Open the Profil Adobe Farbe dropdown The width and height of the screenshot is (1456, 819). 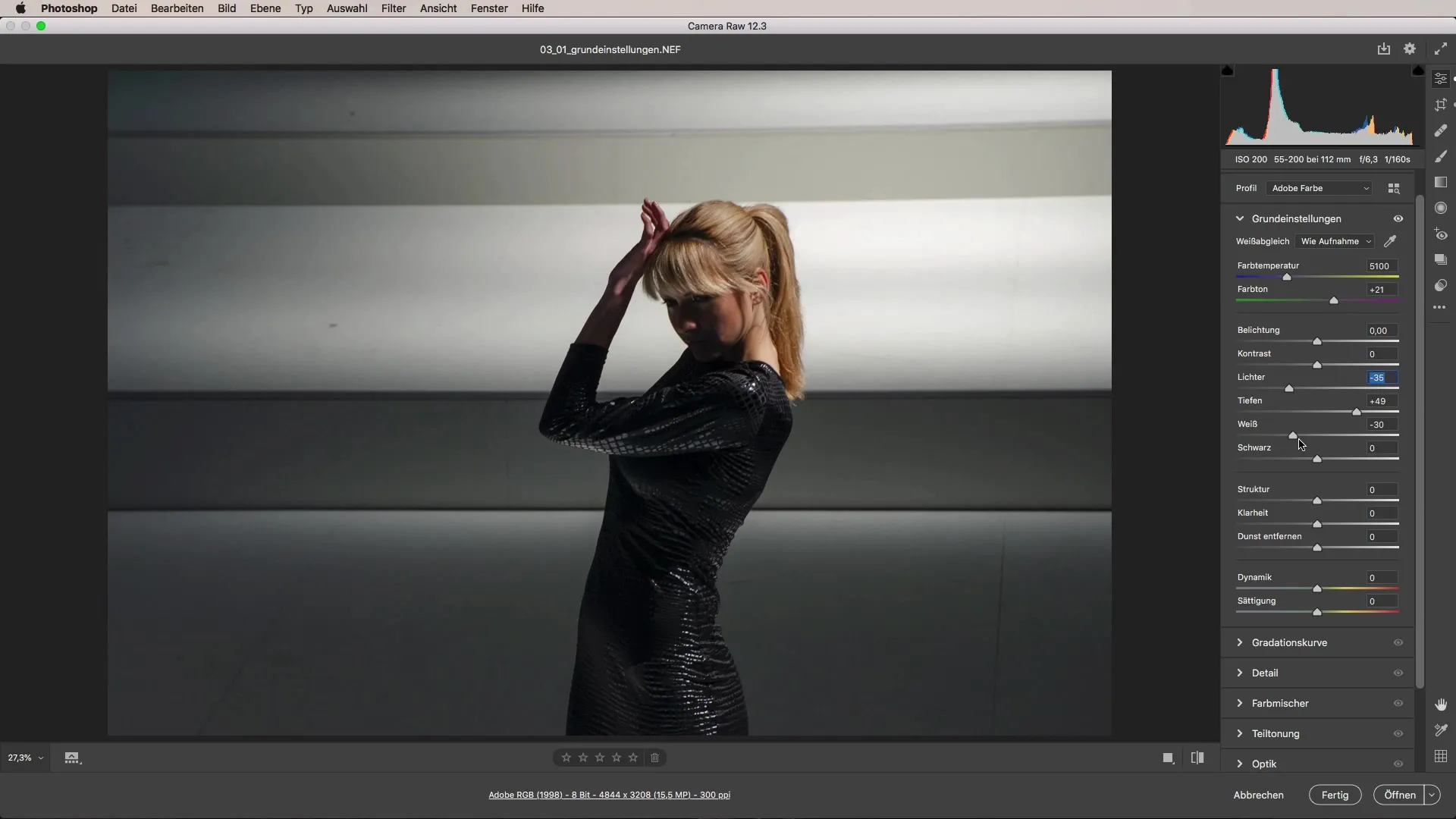[x=1319, y=188]
